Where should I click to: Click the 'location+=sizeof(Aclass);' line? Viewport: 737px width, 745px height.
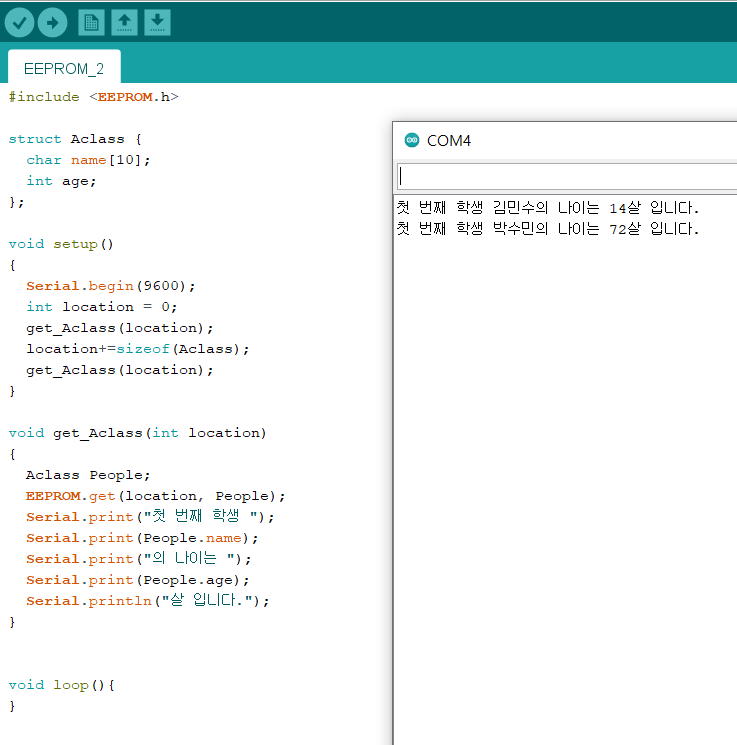(138, 349)
